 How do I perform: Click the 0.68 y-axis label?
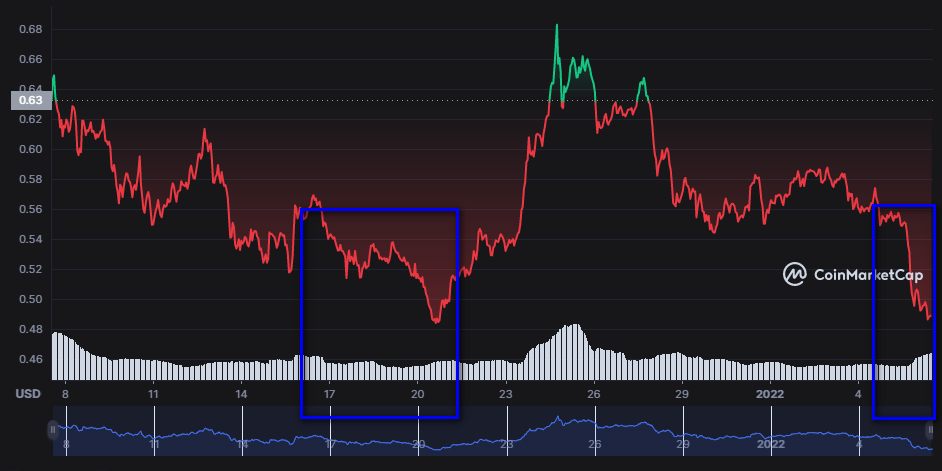click(x=31, y=29)
